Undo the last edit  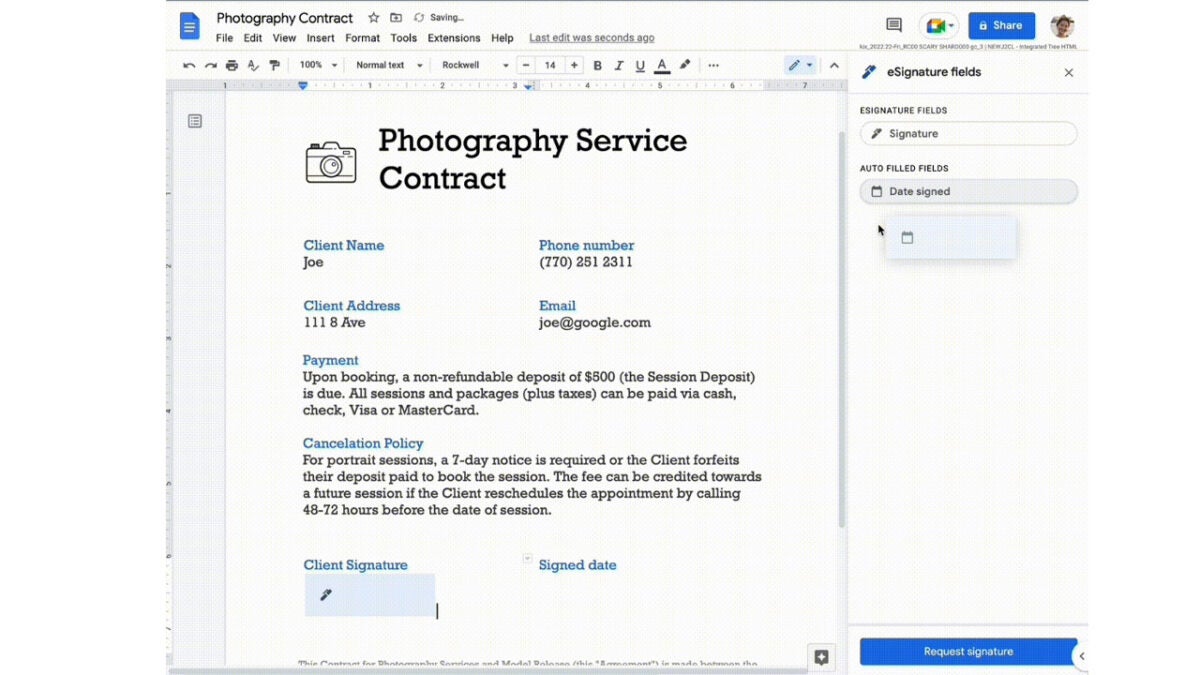[x=189, y=64]
